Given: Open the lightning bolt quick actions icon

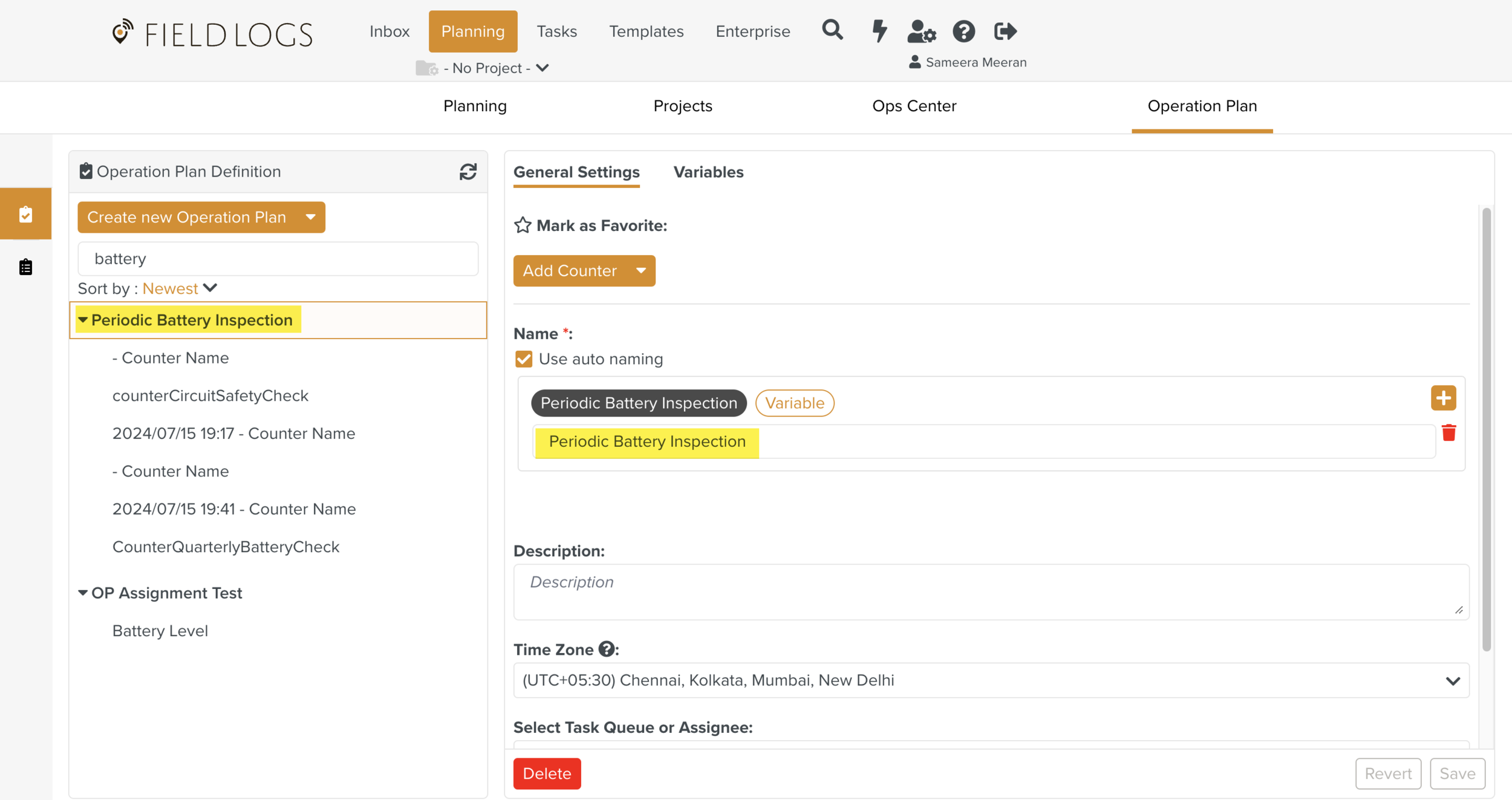Looking at the screenshot, I should [879, 31].
